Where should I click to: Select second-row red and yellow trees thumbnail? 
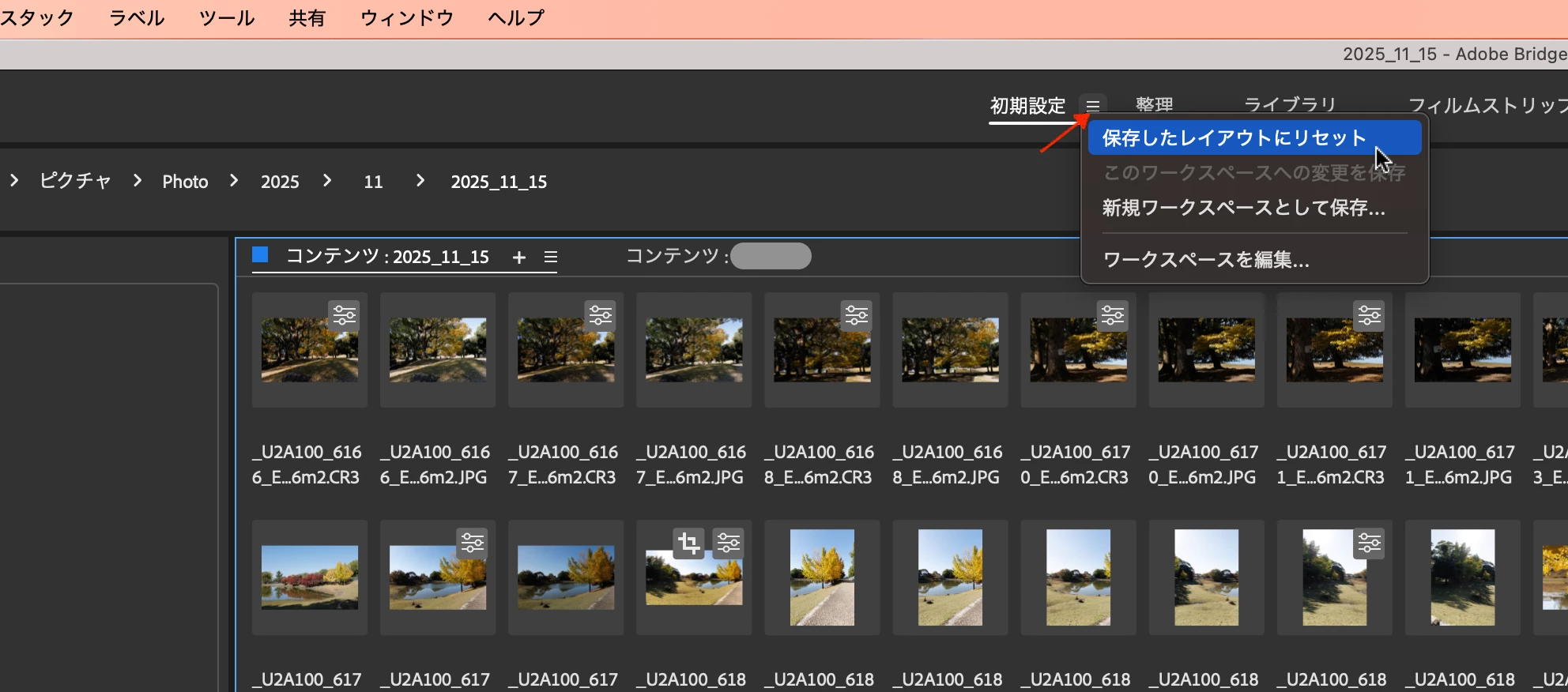click(x=310, y=577)
